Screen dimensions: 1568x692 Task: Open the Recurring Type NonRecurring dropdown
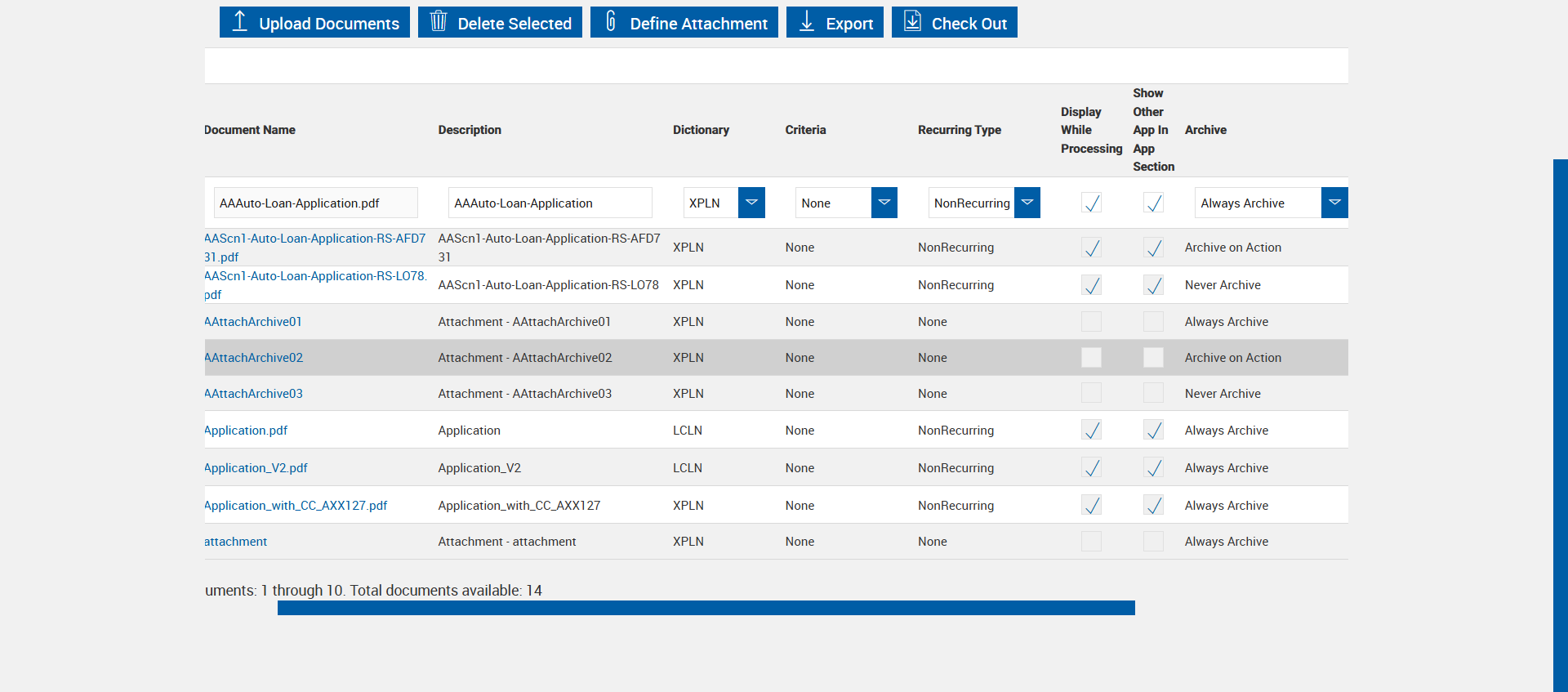pyautogui.click(x=1027, y=203)
